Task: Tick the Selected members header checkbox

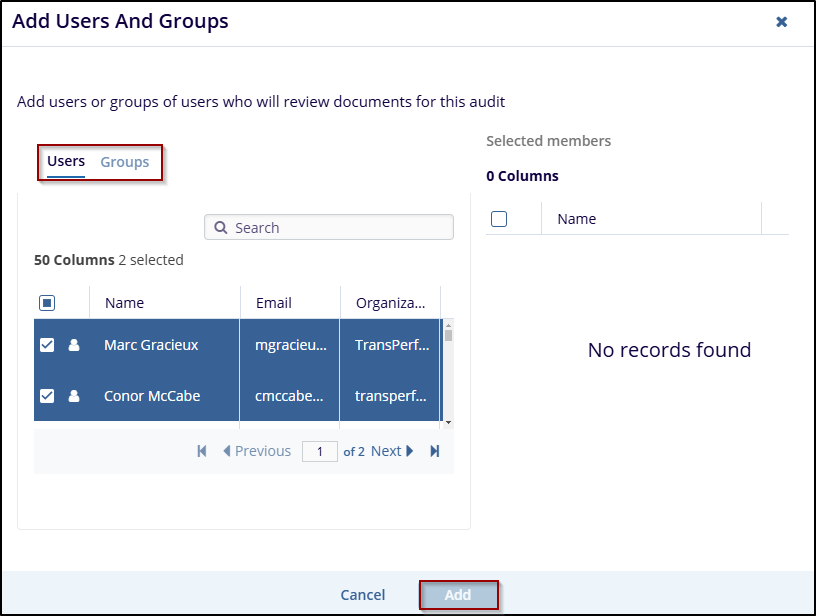Action: coord(499,219)
